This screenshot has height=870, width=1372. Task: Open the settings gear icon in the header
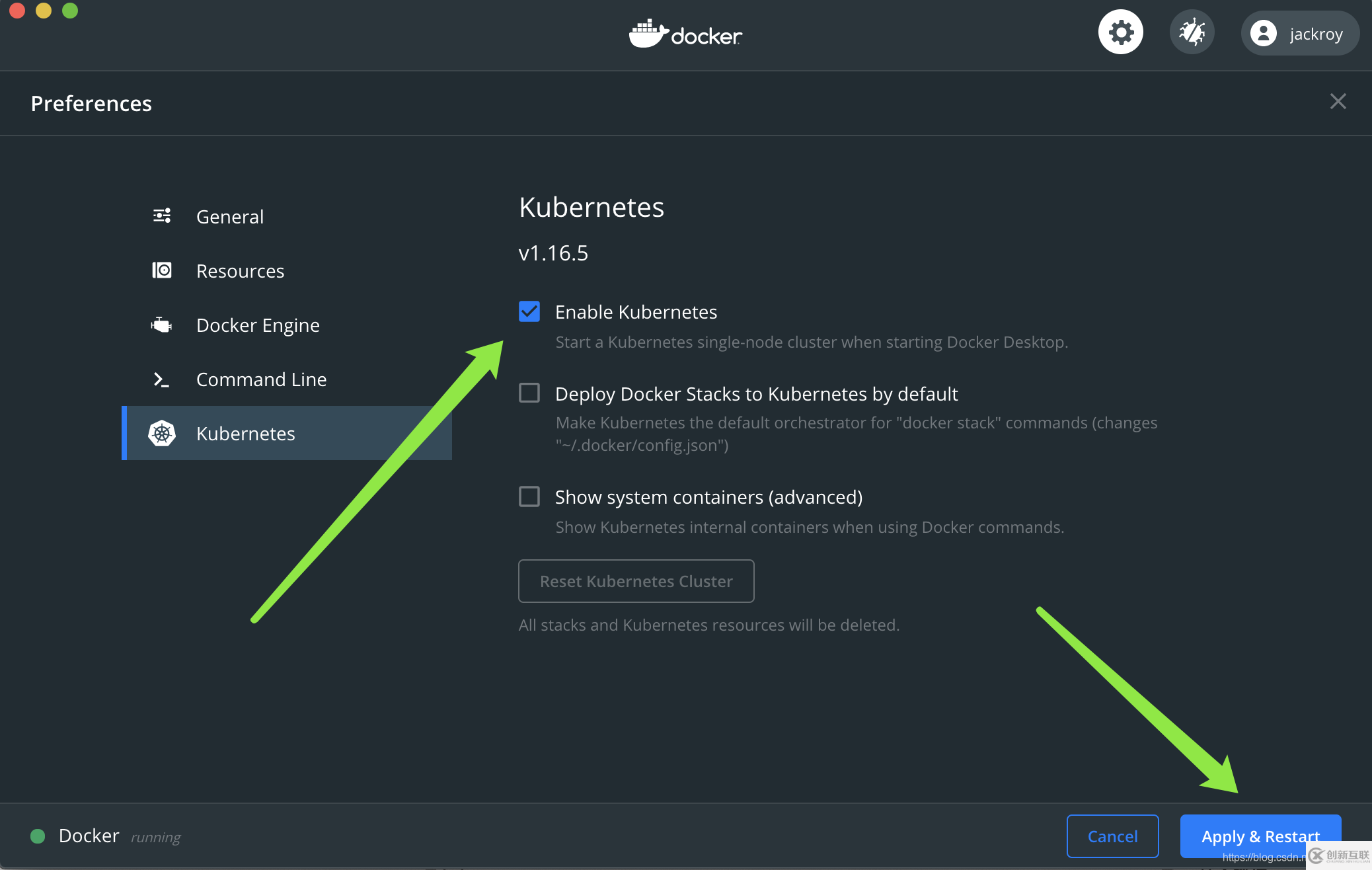1120,31
